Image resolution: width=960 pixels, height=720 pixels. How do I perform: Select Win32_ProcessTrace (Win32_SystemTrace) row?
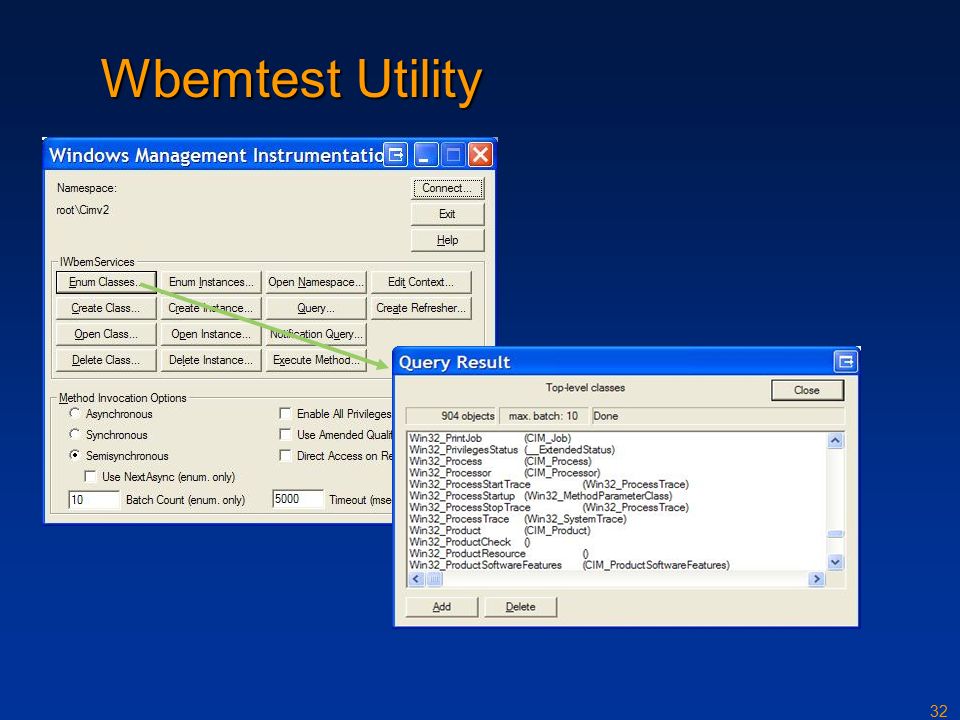[617, 519]
